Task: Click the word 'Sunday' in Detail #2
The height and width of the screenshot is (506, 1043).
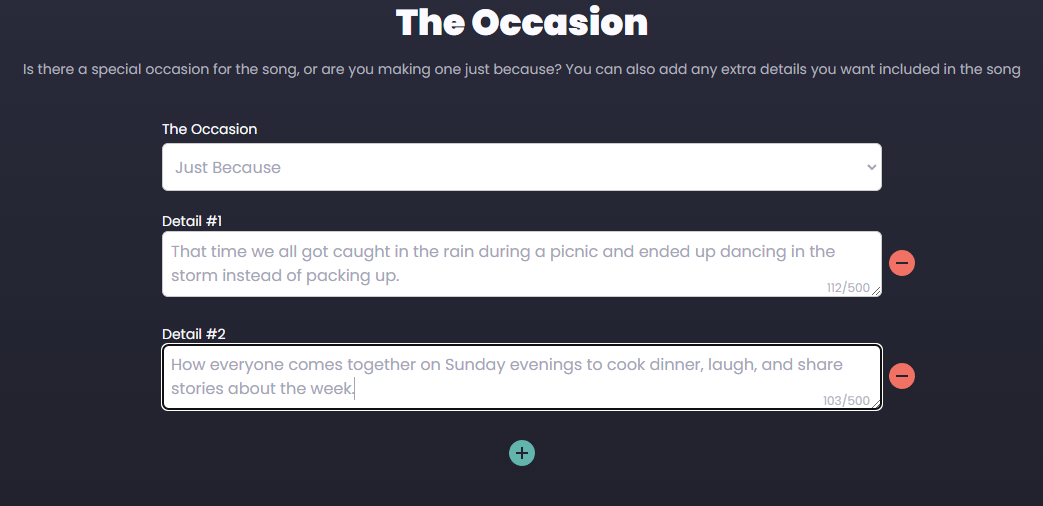Action: (474, 365)
